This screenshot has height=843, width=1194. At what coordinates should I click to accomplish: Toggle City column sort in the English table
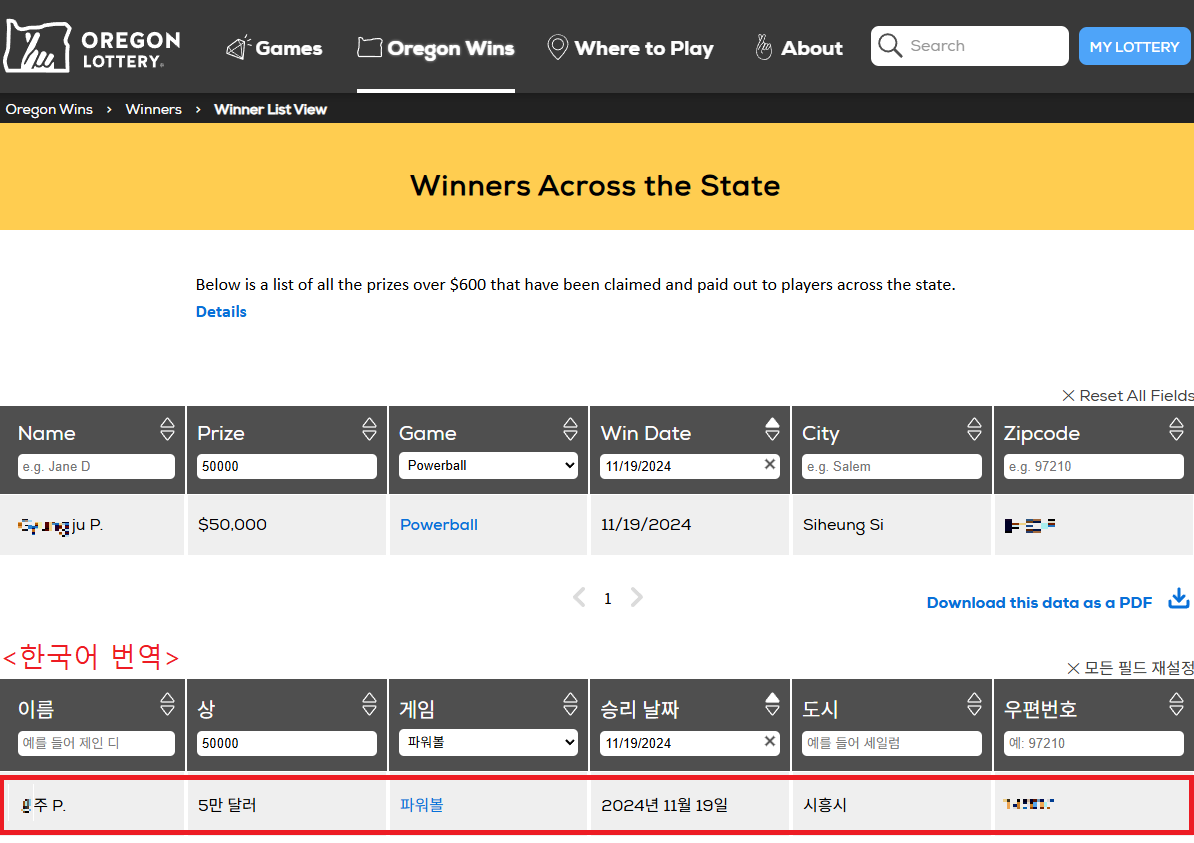click(974, 430)
